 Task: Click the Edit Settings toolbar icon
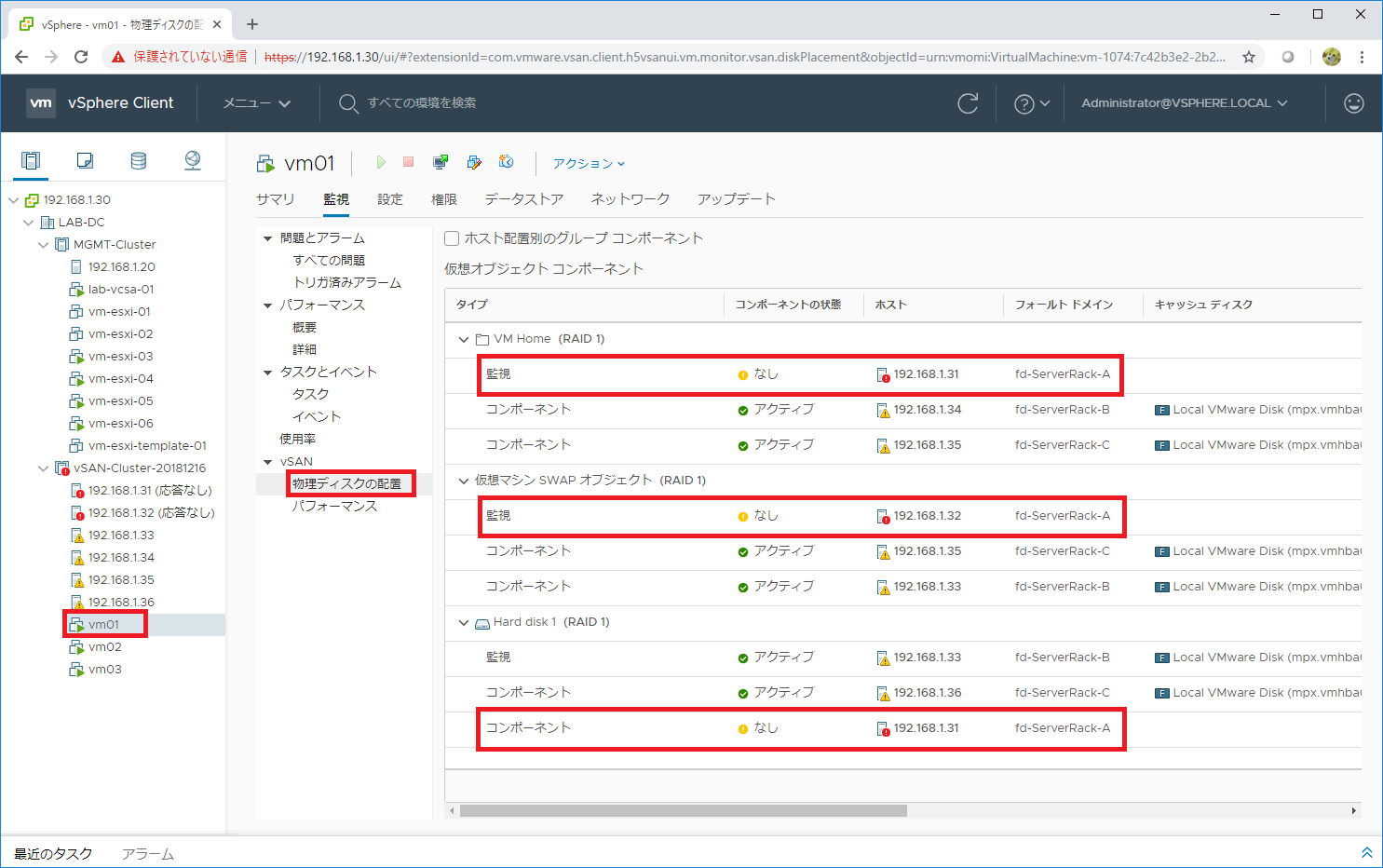coord(474,162)
